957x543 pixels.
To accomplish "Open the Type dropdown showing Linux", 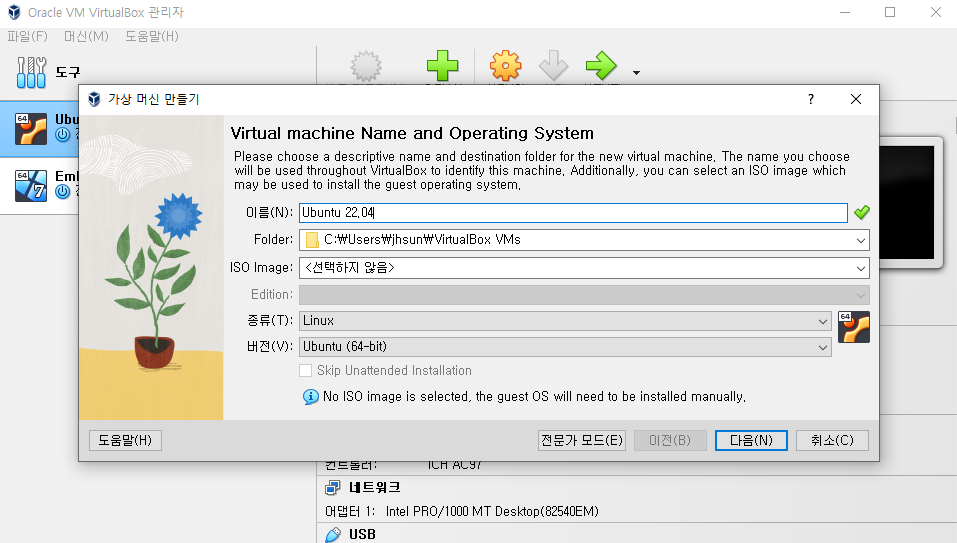I will coord(565,321).
